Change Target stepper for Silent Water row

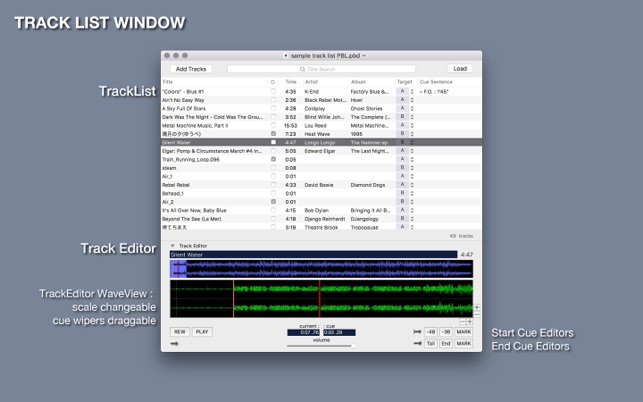click(x=412, y=142)
